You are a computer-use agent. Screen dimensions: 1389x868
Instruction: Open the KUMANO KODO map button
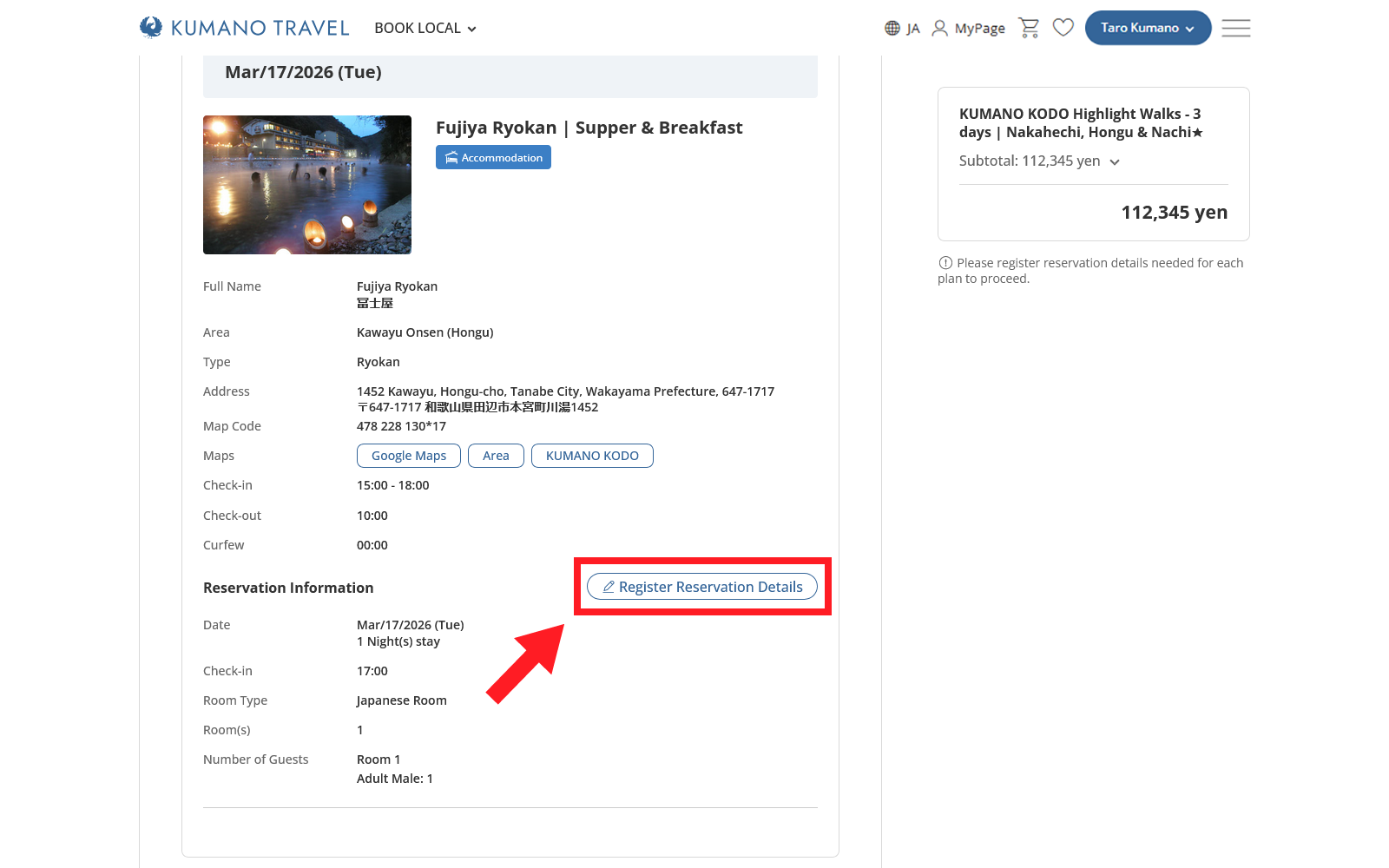click(x=592, y=456)
